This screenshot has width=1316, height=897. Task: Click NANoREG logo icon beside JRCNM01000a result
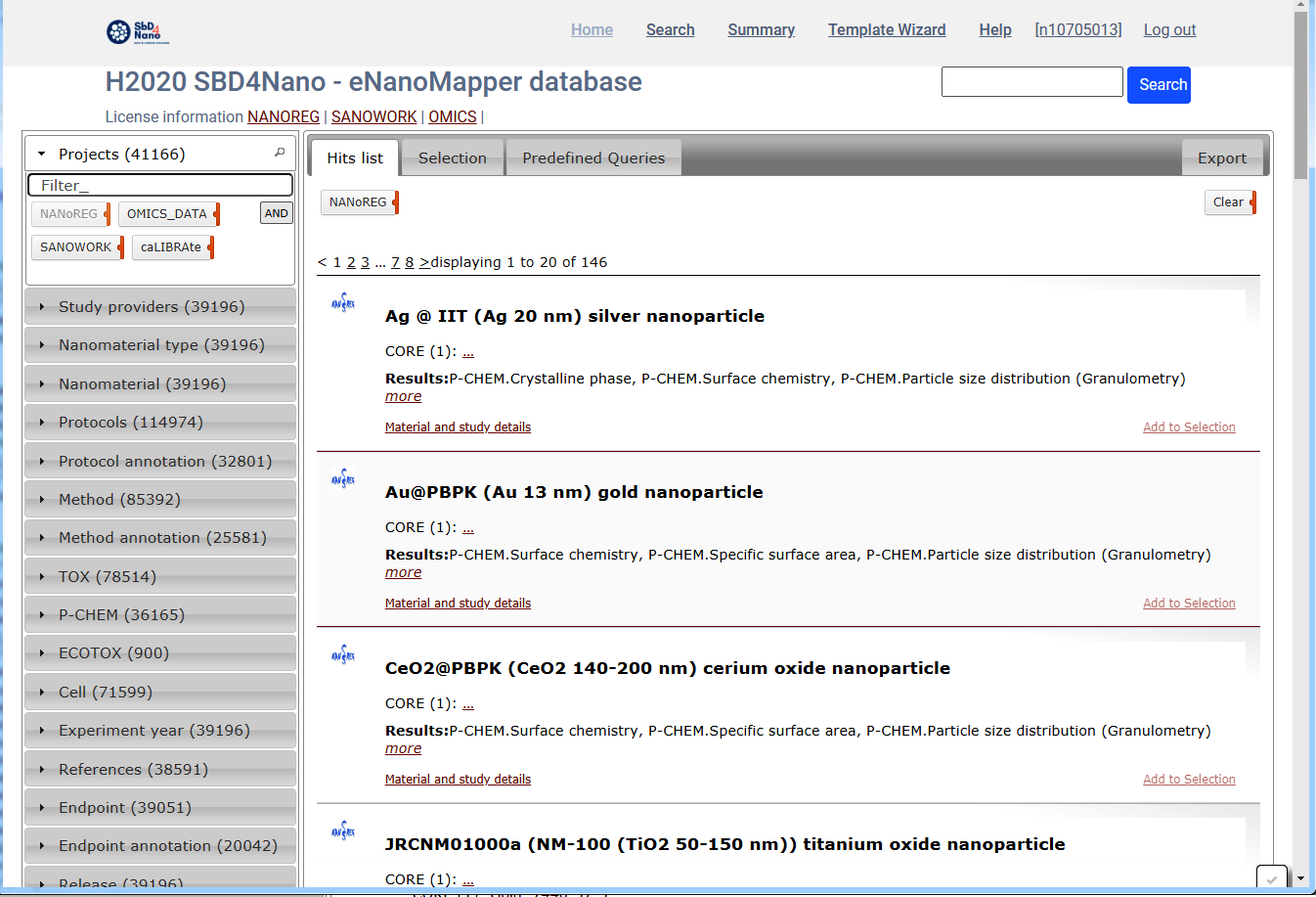[343, 831]
